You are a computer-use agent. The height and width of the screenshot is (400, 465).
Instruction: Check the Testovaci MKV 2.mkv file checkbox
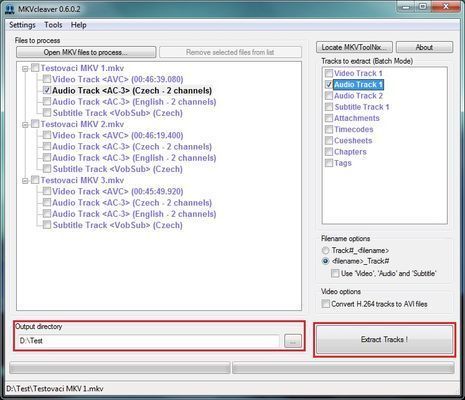pyautogui.click(x=35, y=124)
